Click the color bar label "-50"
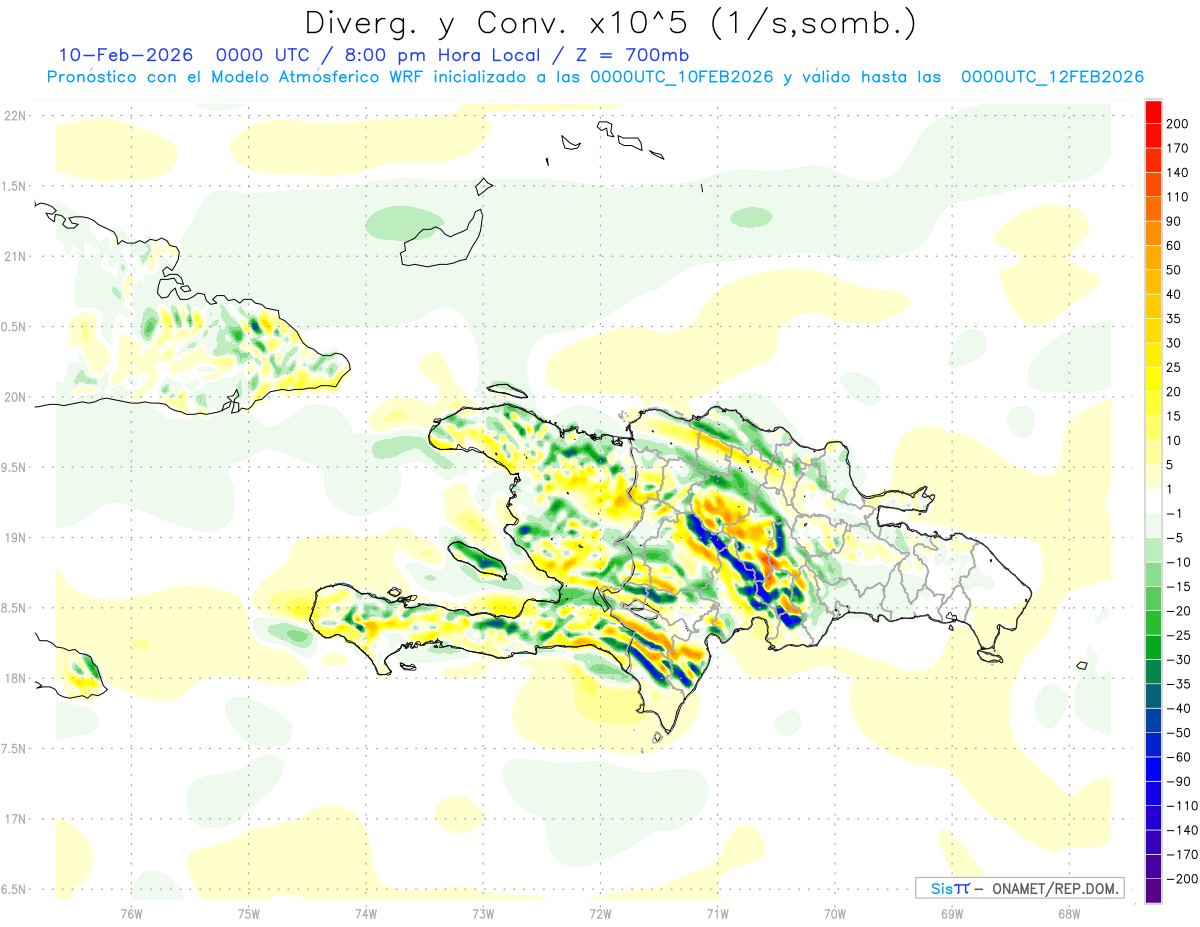 (x=1181, y=733)
